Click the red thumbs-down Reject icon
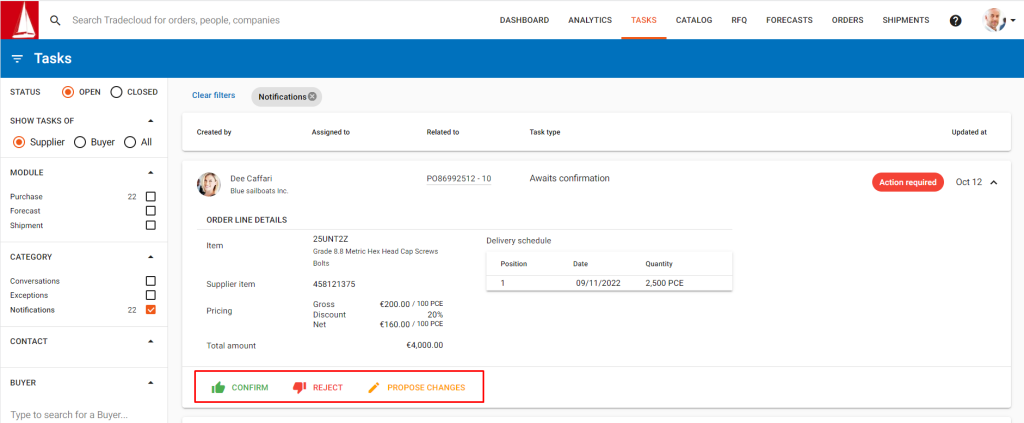 (300, 387)
